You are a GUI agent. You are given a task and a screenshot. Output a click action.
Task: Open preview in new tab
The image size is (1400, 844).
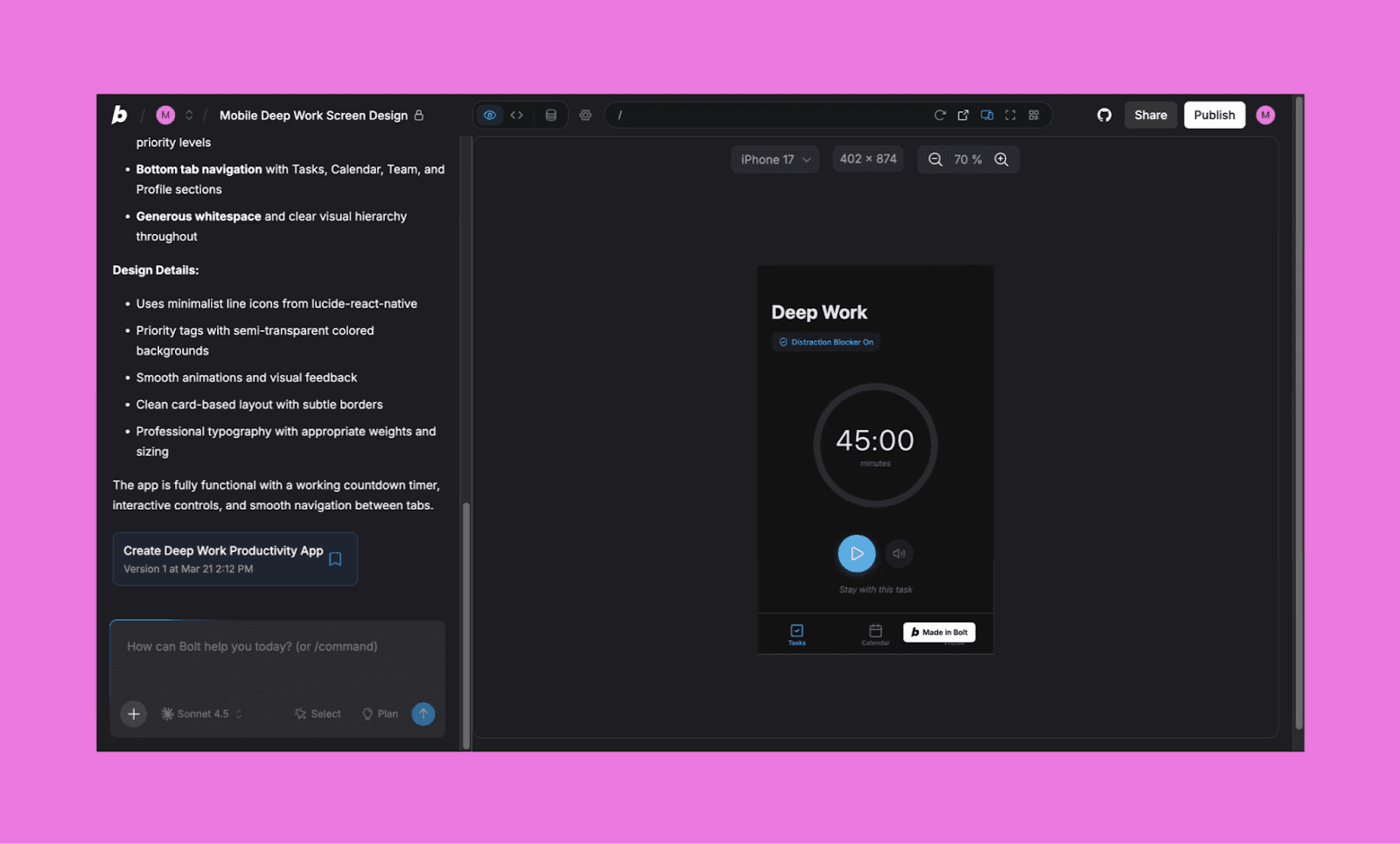coord(962,115)
